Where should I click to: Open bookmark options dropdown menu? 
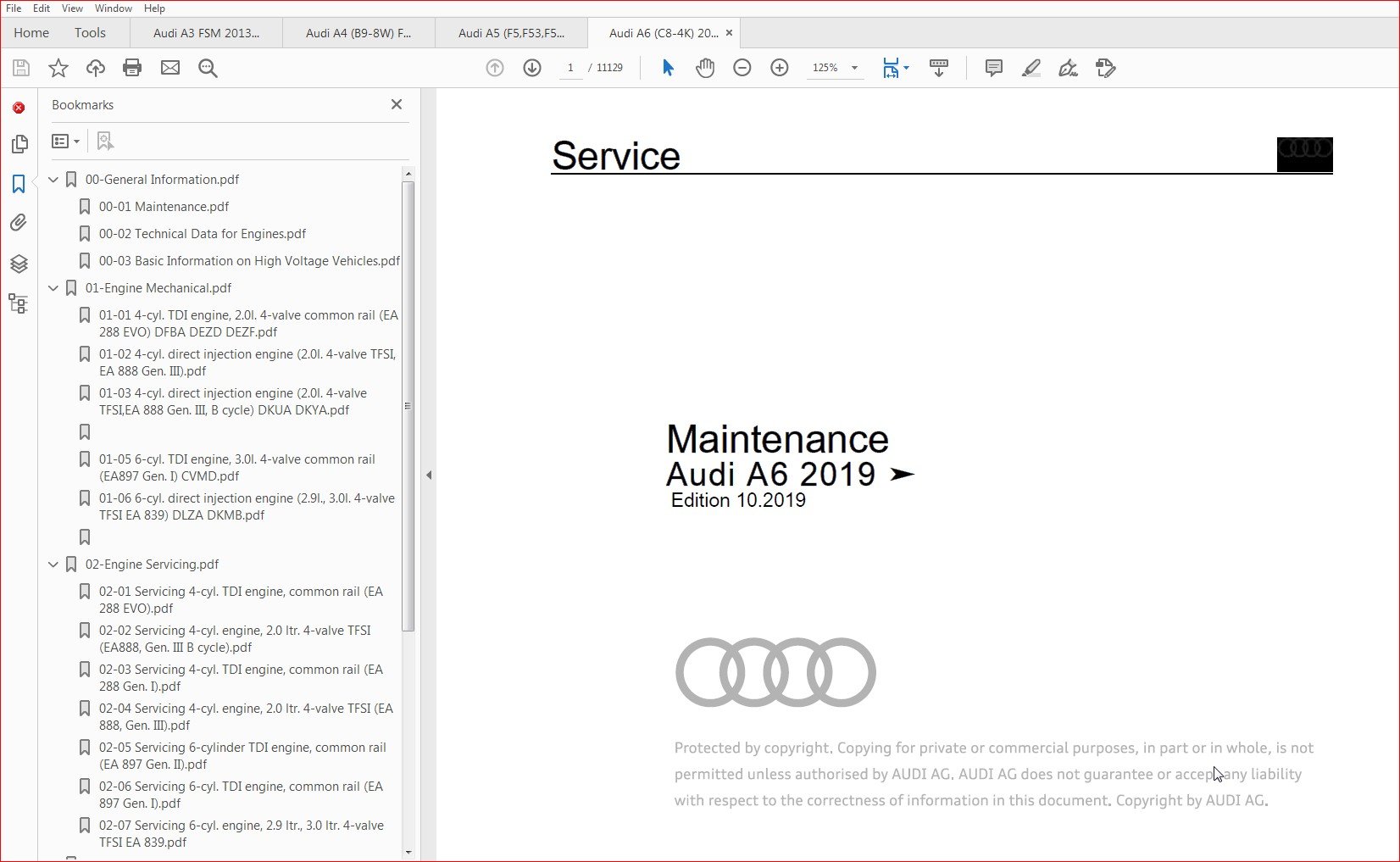[x=66, y=141]
